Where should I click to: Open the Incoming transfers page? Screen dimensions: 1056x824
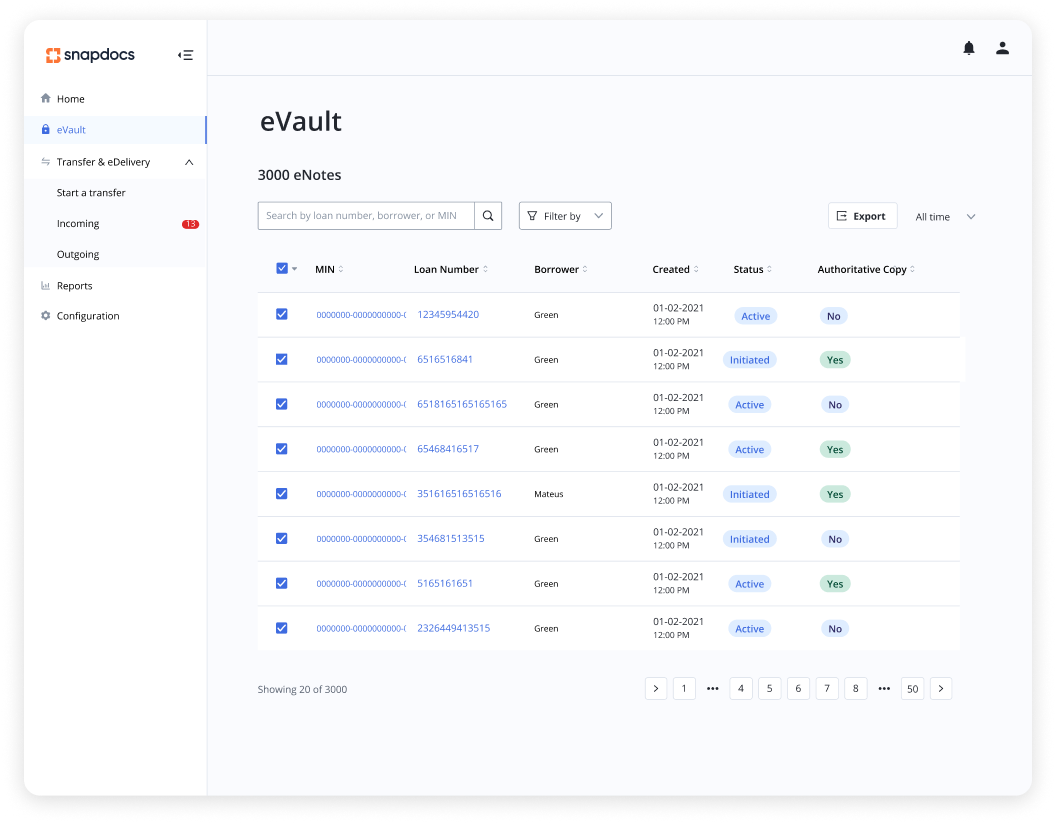point(76,223)
